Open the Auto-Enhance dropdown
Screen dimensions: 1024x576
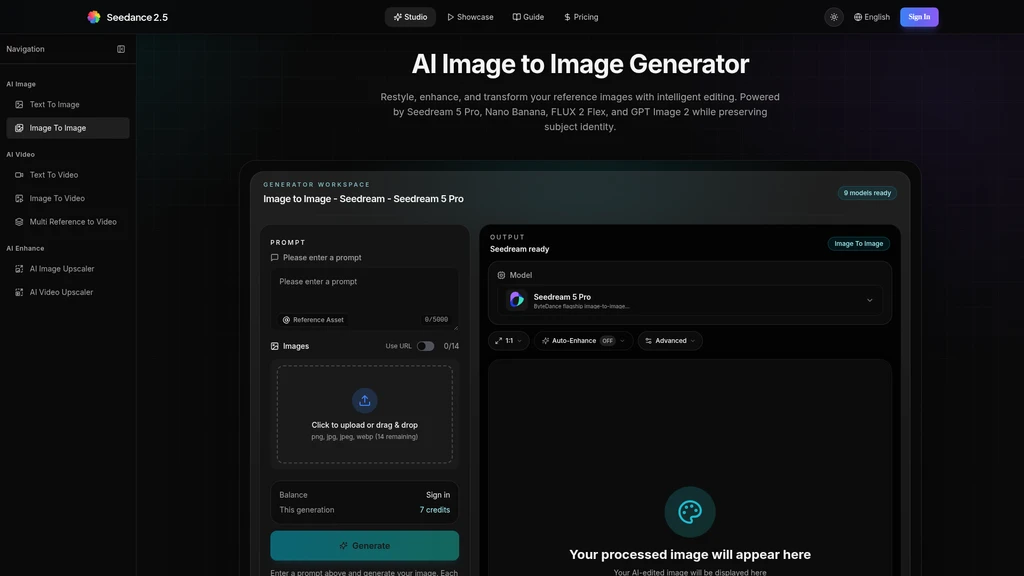coord(583,341)
